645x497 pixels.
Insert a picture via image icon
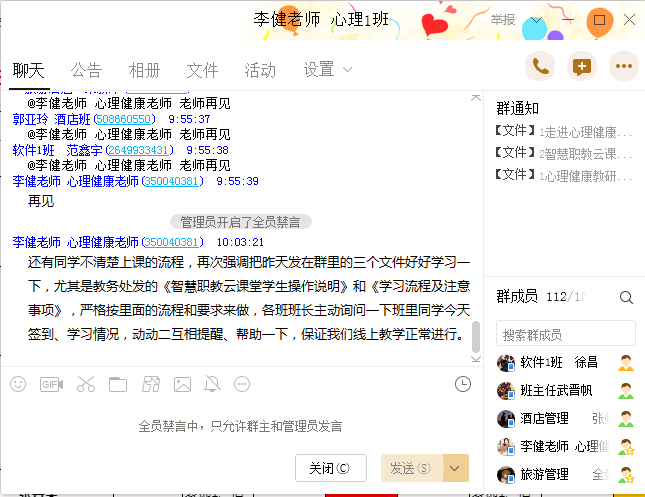[182, 384]
